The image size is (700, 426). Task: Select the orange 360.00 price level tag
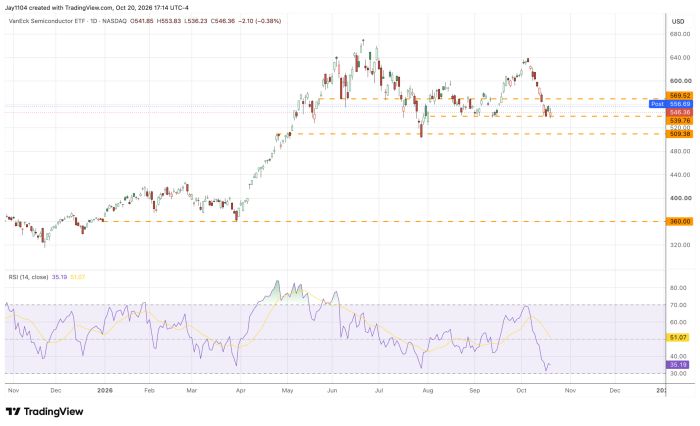coord(679,221)
